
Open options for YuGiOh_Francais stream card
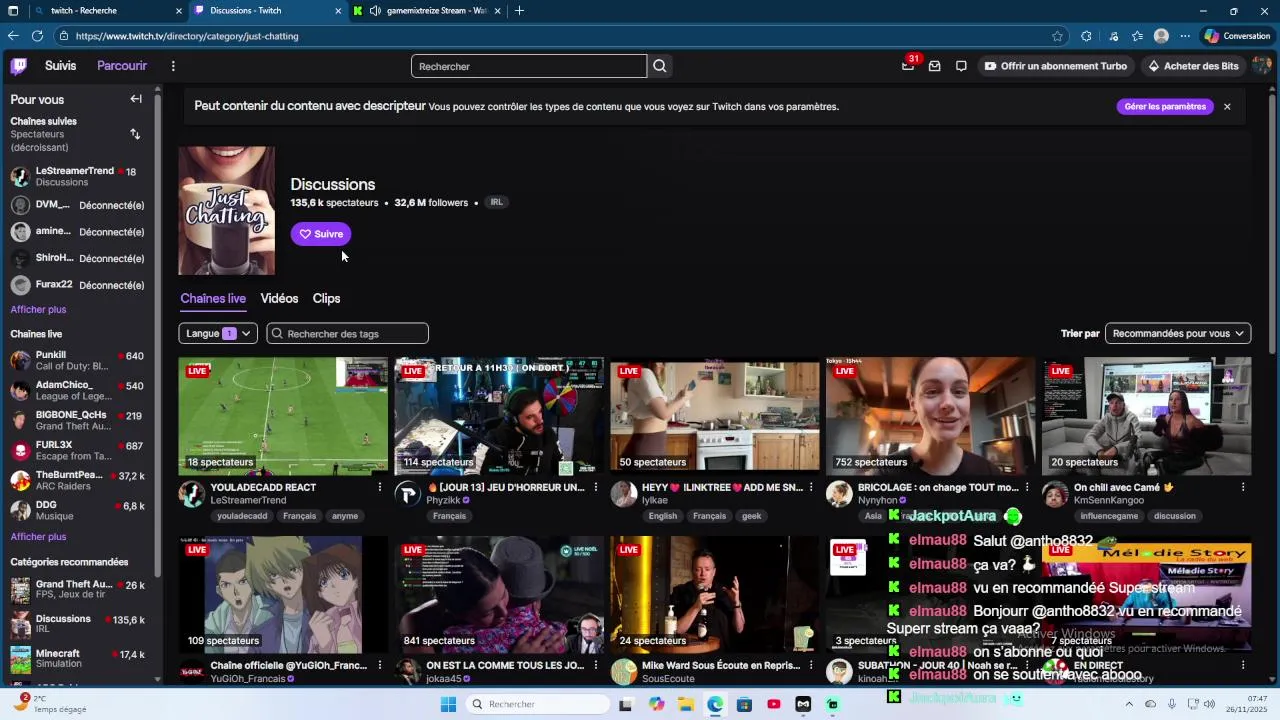380,666
